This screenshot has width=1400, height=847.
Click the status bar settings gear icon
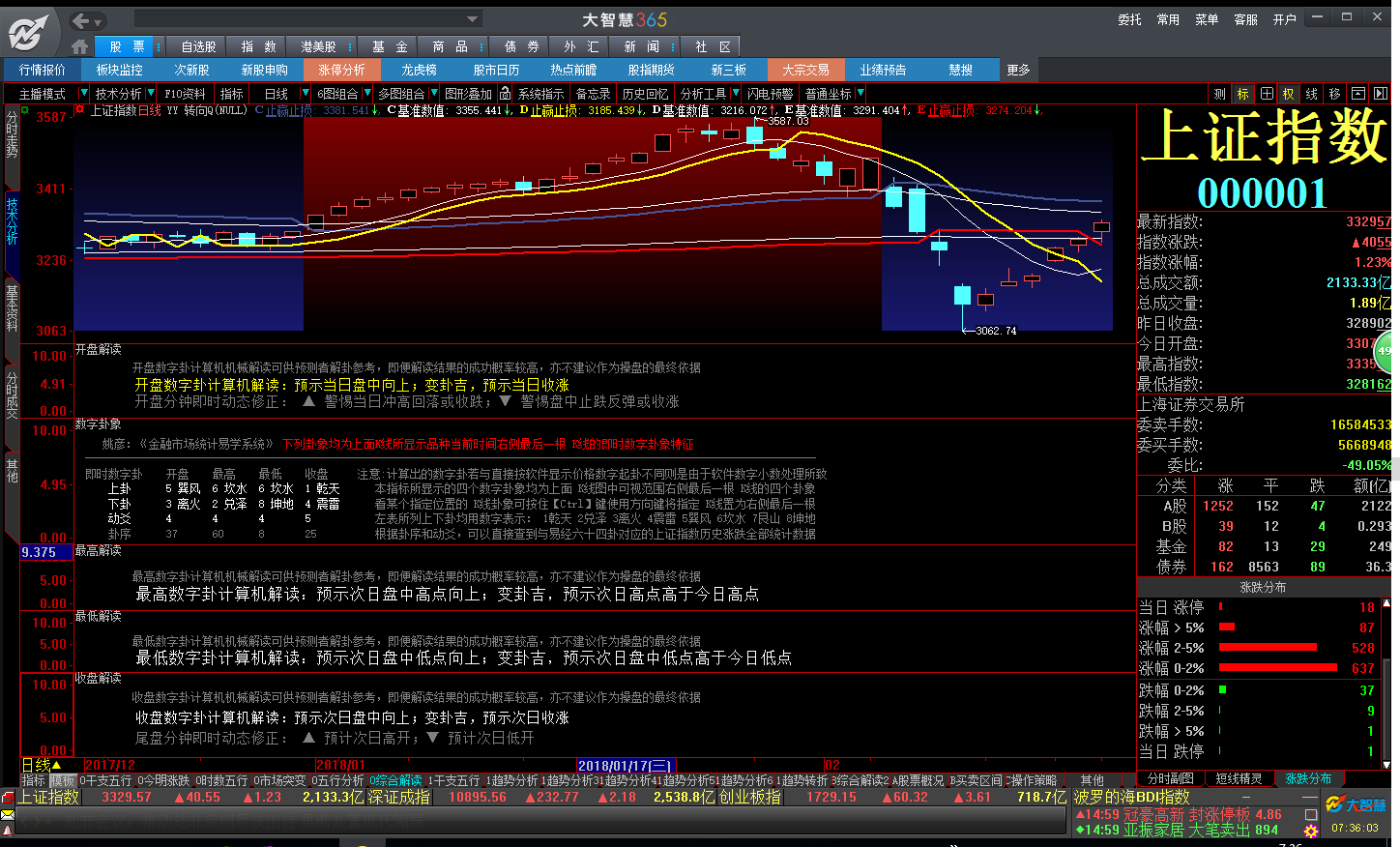click(1311, 831)
